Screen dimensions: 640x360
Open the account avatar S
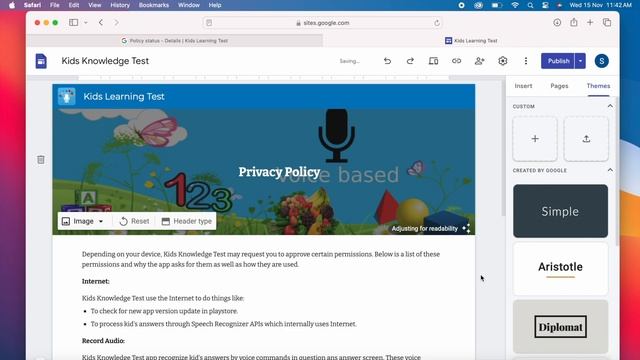click(601, 61)
